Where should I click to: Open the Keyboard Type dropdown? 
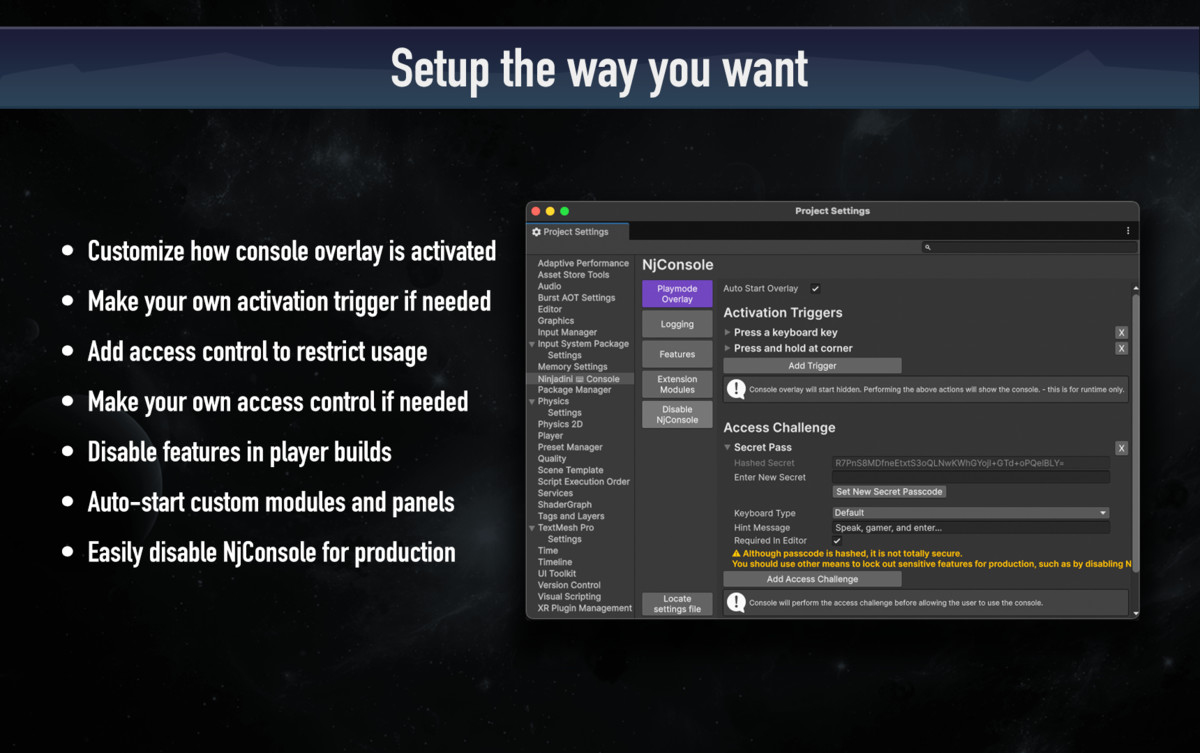pyautogui.click(x=970, y=513)
